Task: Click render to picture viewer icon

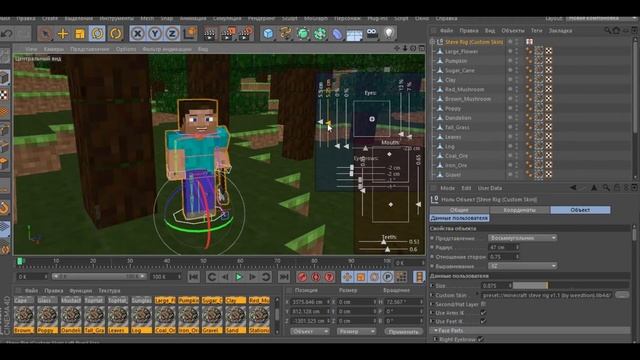Action: tap(228, 34)
